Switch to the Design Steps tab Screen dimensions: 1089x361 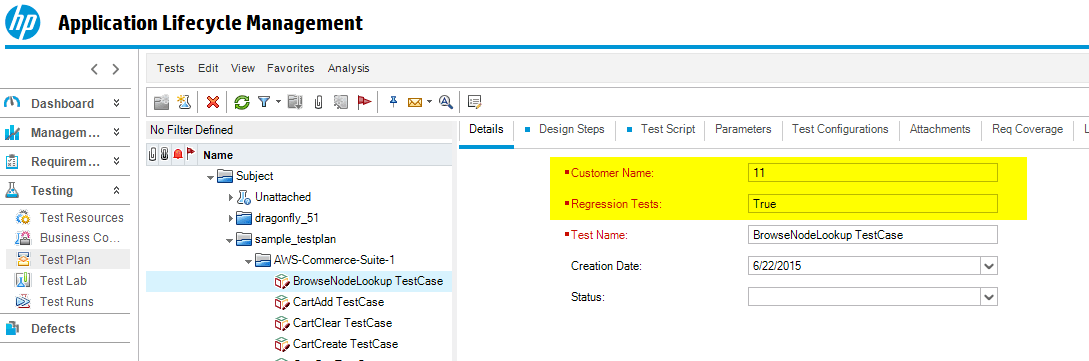572,129
